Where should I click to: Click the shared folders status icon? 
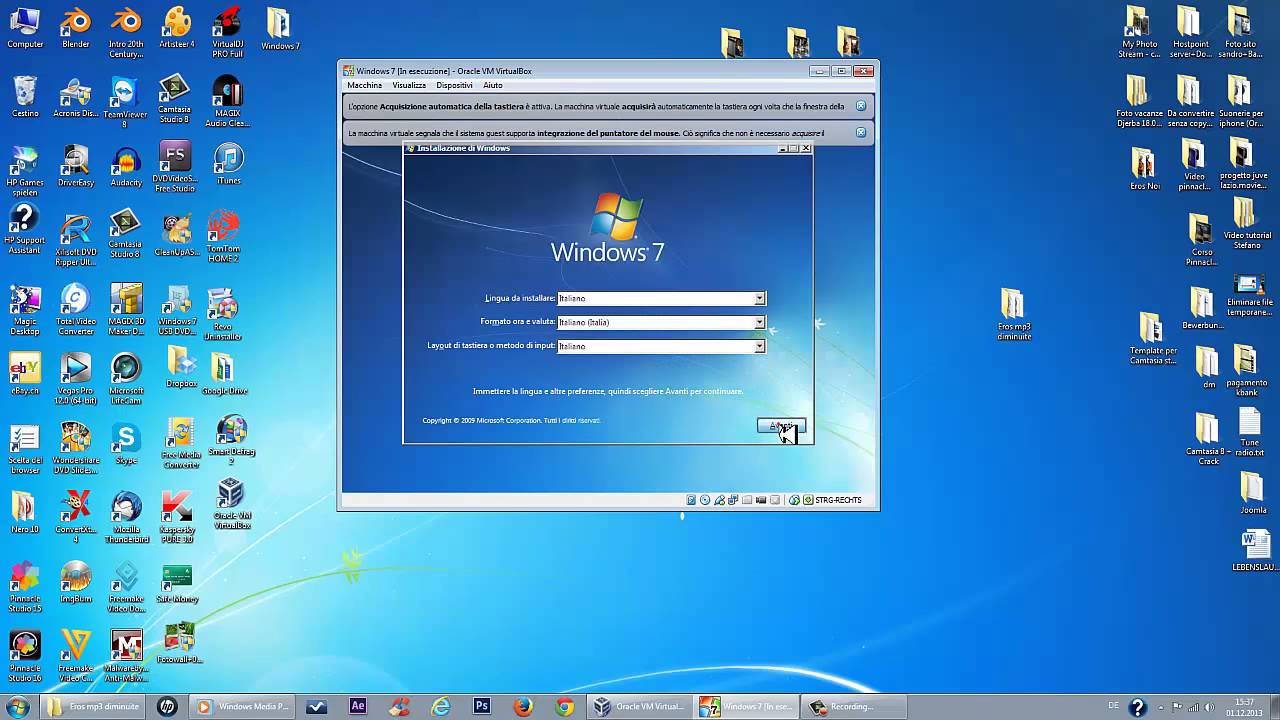[747, 500]
